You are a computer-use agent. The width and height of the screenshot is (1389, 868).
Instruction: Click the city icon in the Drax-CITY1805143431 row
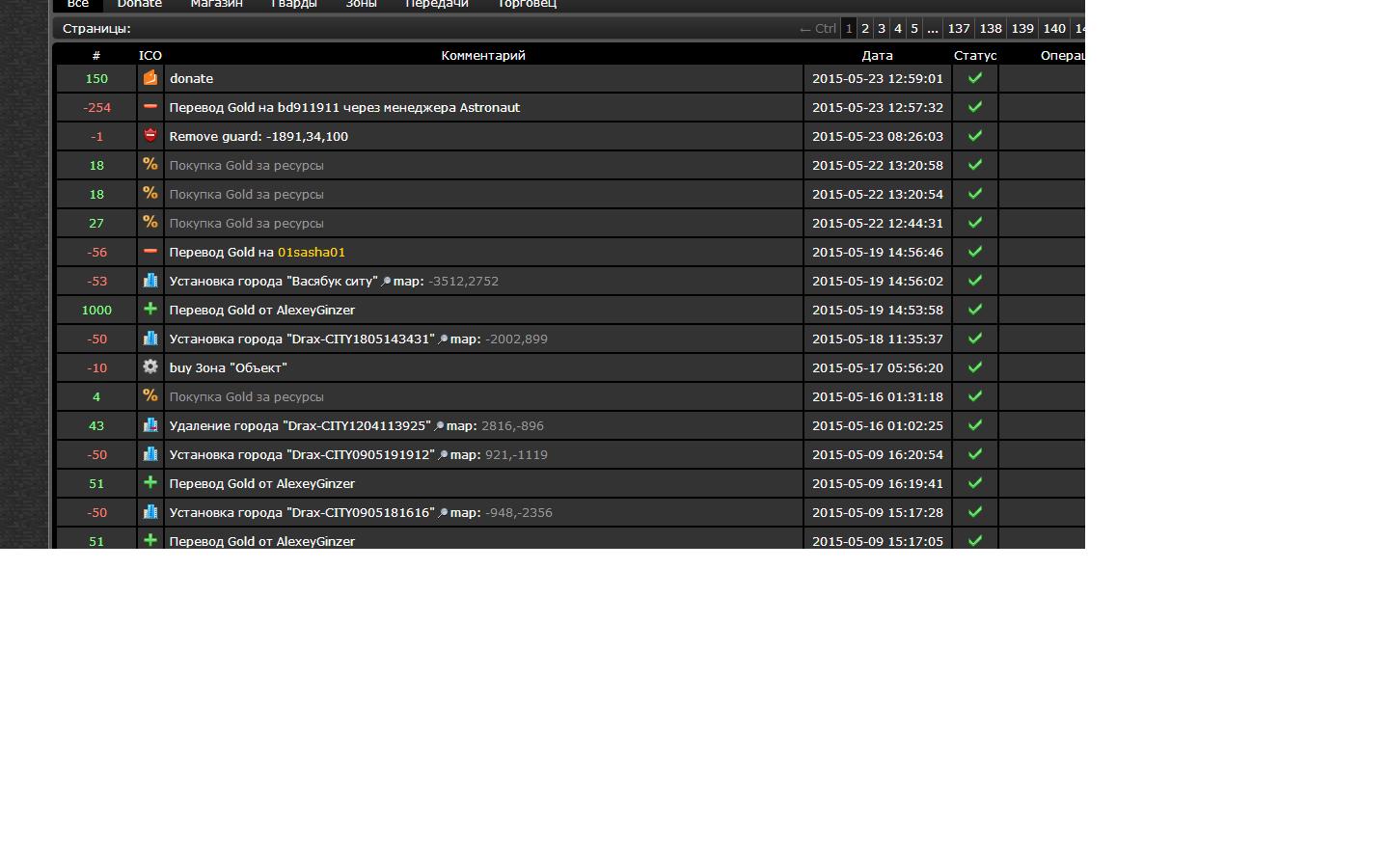pyautogui.click(x=150, y=338)
